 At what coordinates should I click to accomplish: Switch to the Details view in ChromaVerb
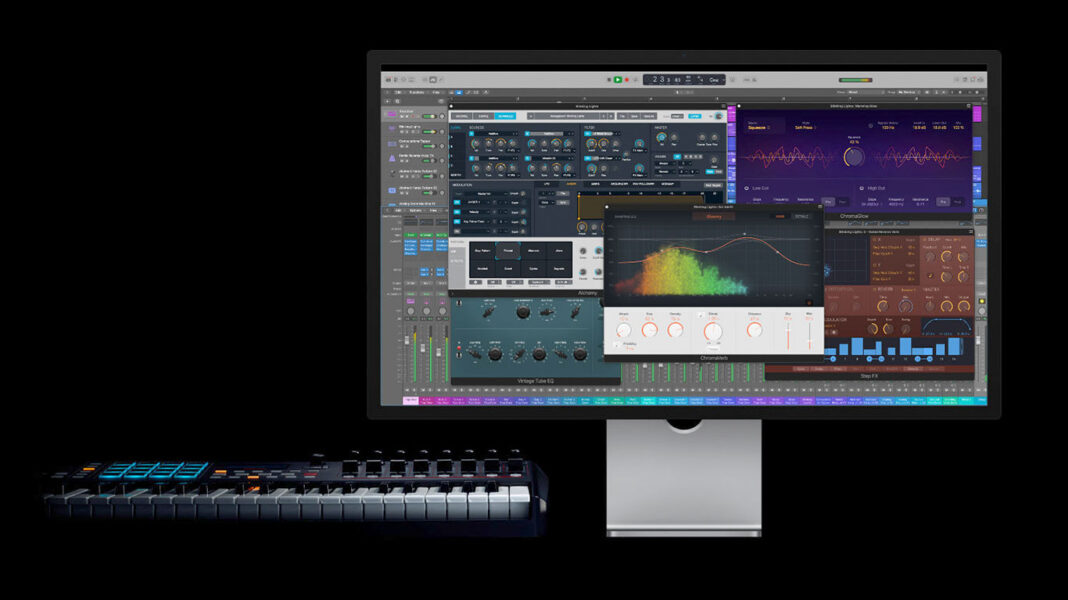pyautogui.click(x=803, y=216)
